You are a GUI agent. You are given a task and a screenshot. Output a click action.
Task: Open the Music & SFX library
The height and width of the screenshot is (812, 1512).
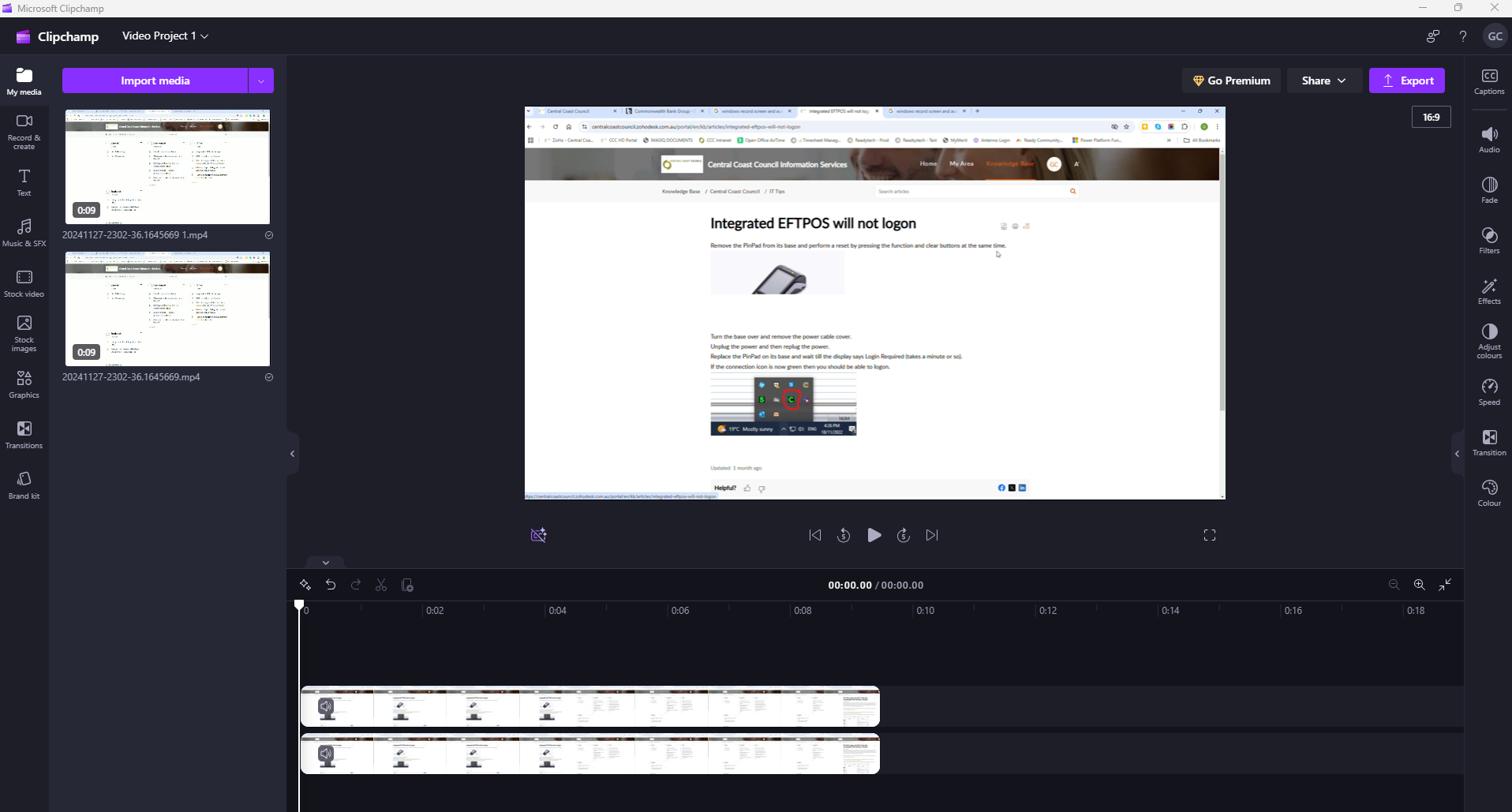[x=24, y=233]
